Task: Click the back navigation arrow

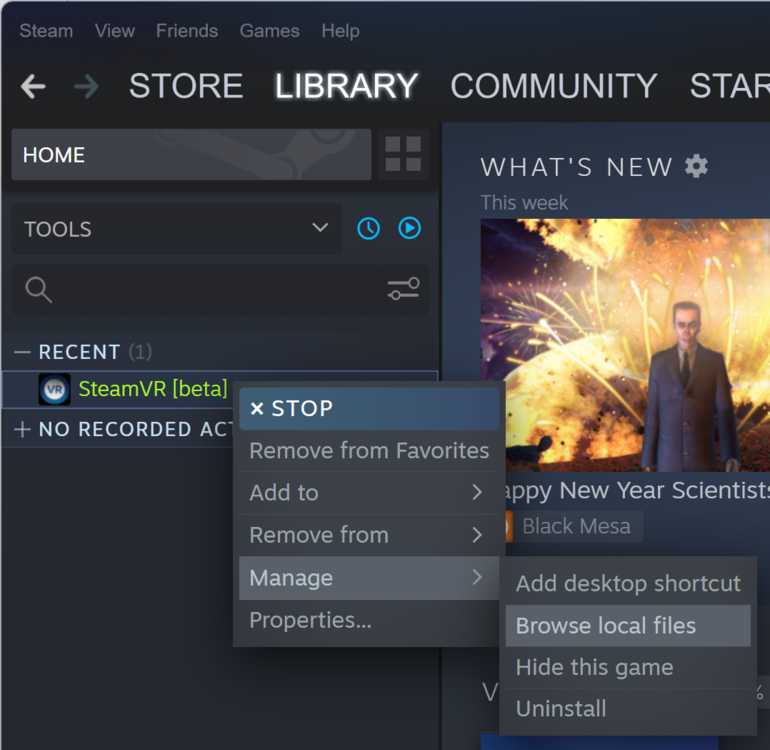Action: click(33, 86)
